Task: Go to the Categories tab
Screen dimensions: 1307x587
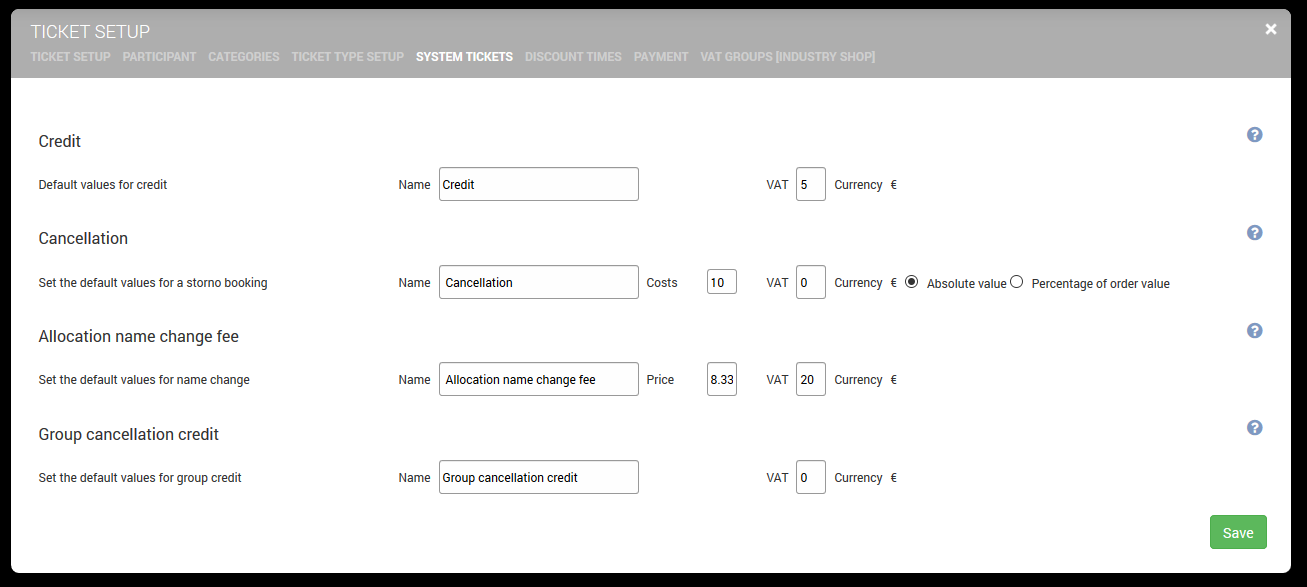Action: click(x=244, y=57)
